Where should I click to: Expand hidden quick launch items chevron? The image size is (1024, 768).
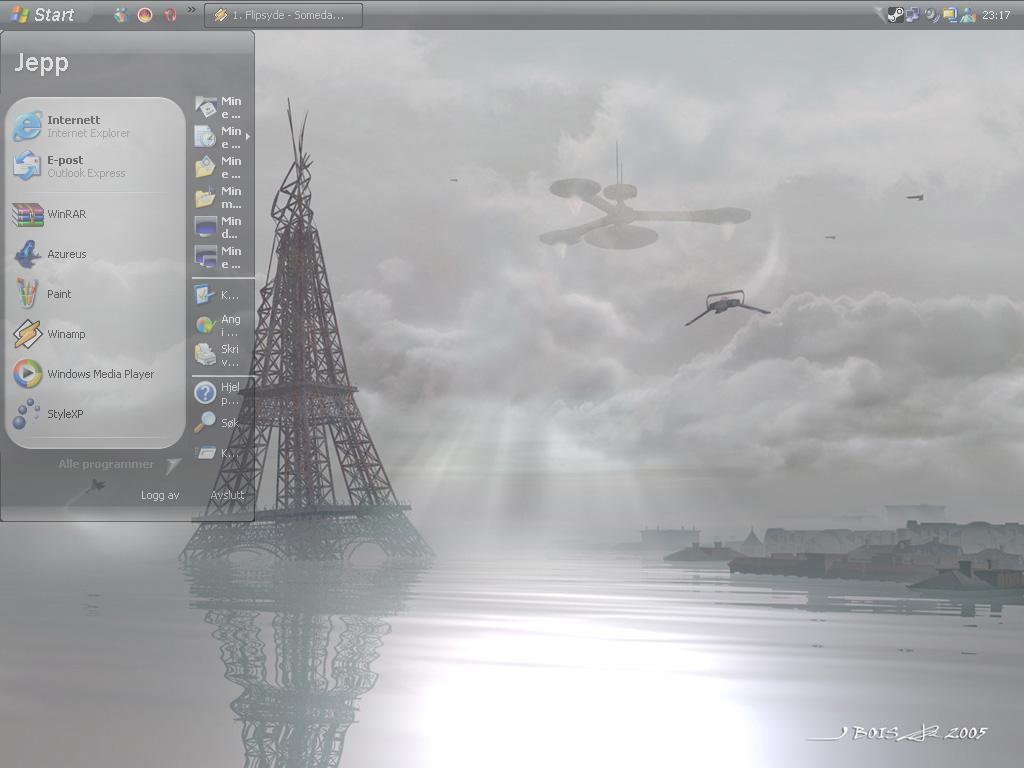pos(191,10)
